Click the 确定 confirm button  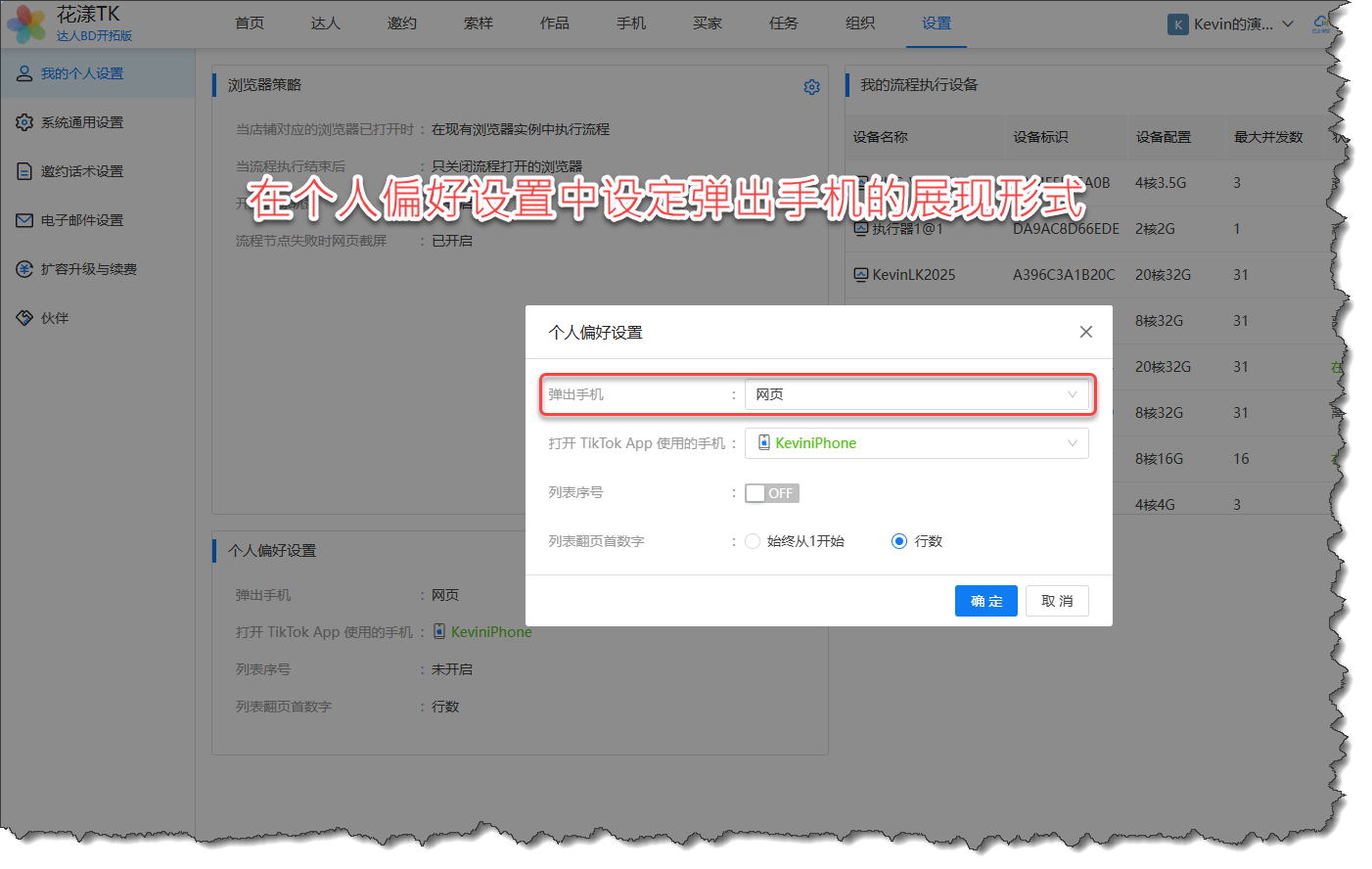[x=985, y=601]
